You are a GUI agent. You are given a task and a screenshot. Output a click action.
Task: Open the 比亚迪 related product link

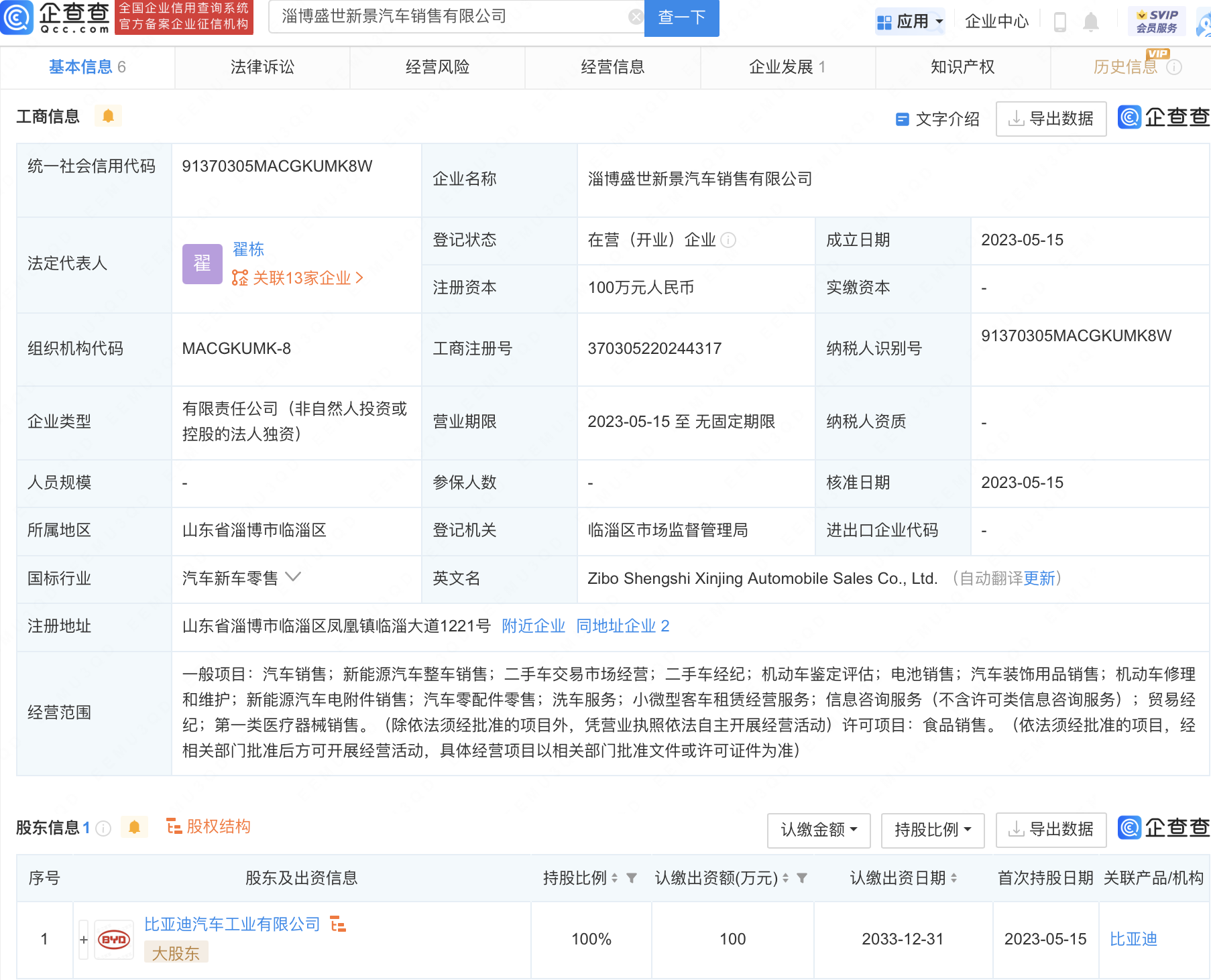point(1133,939)
